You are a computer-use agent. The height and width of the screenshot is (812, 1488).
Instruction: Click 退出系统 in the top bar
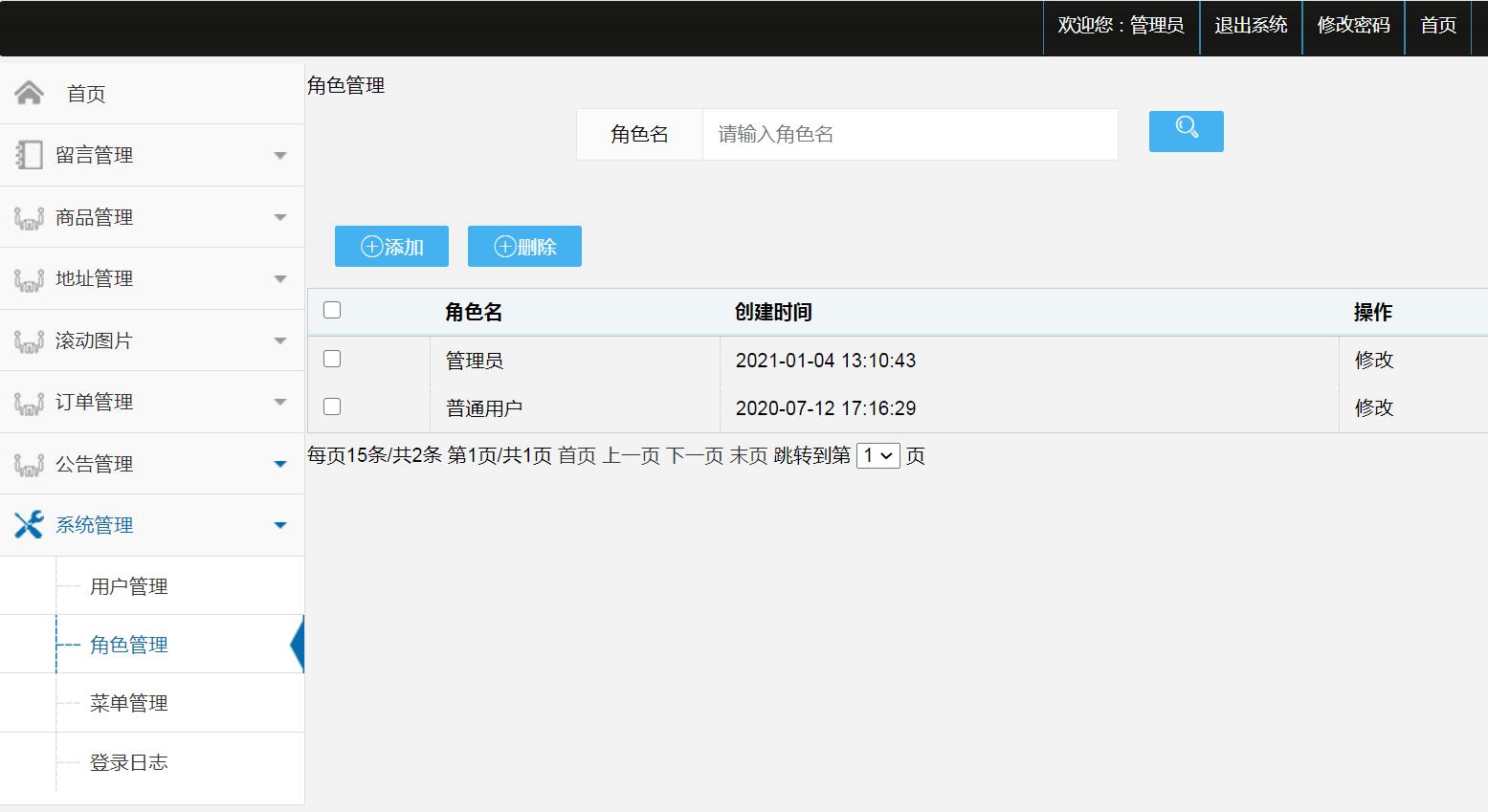(x=1251, y=26)
